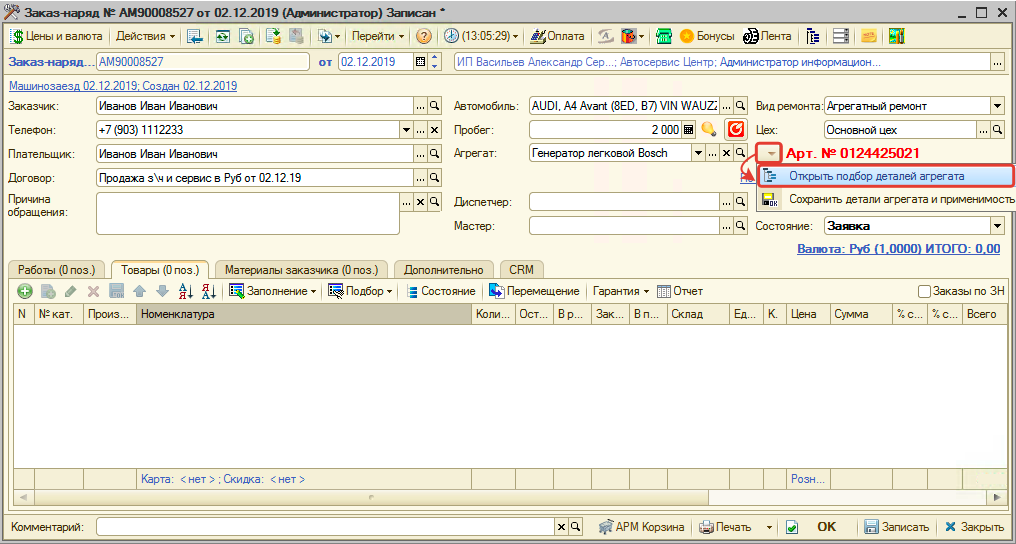Click the help question mark icon

[424, 36]
